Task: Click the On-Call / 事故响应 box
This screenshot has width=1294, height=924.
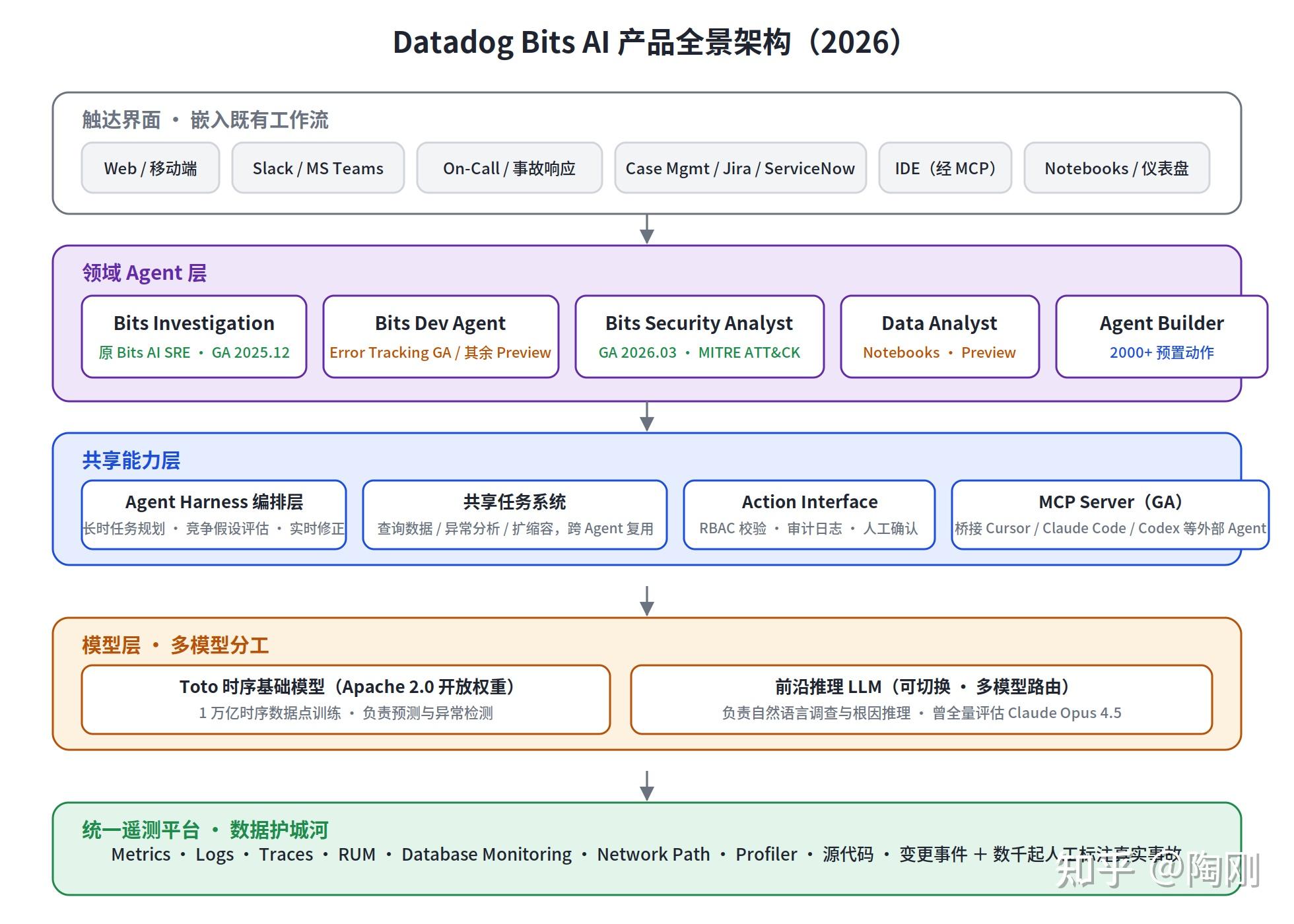Action: pos(509,168)
